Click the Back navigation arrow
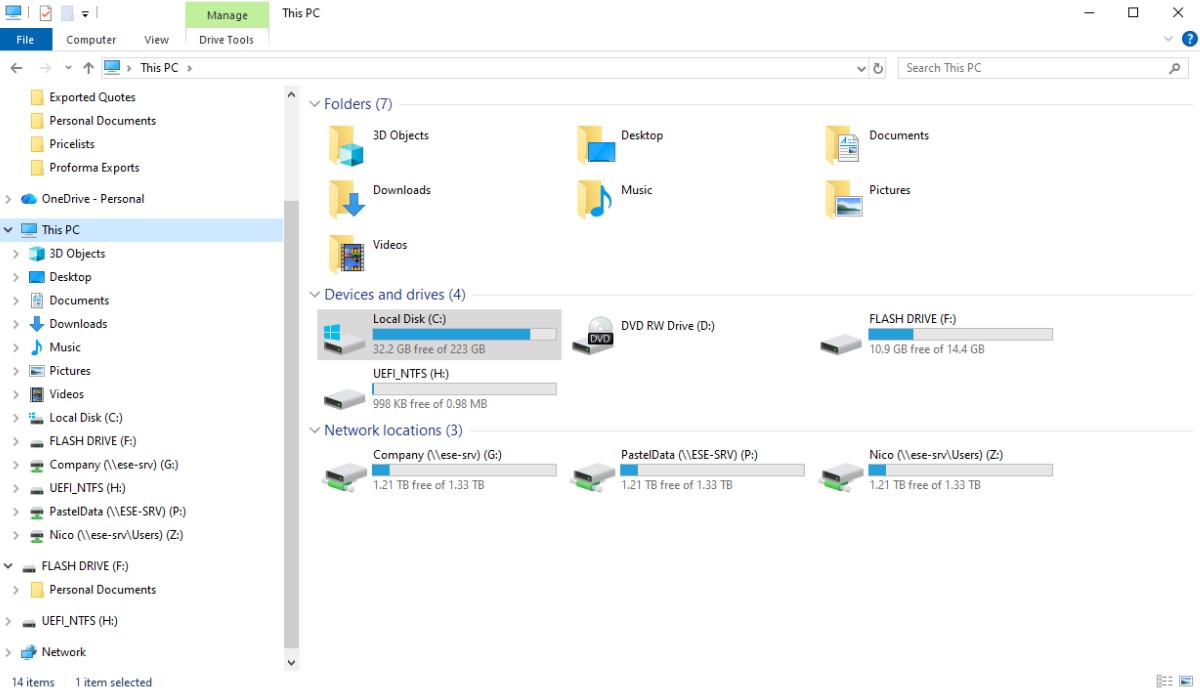This screenshot has width=1200, height=690. [16, 68]
